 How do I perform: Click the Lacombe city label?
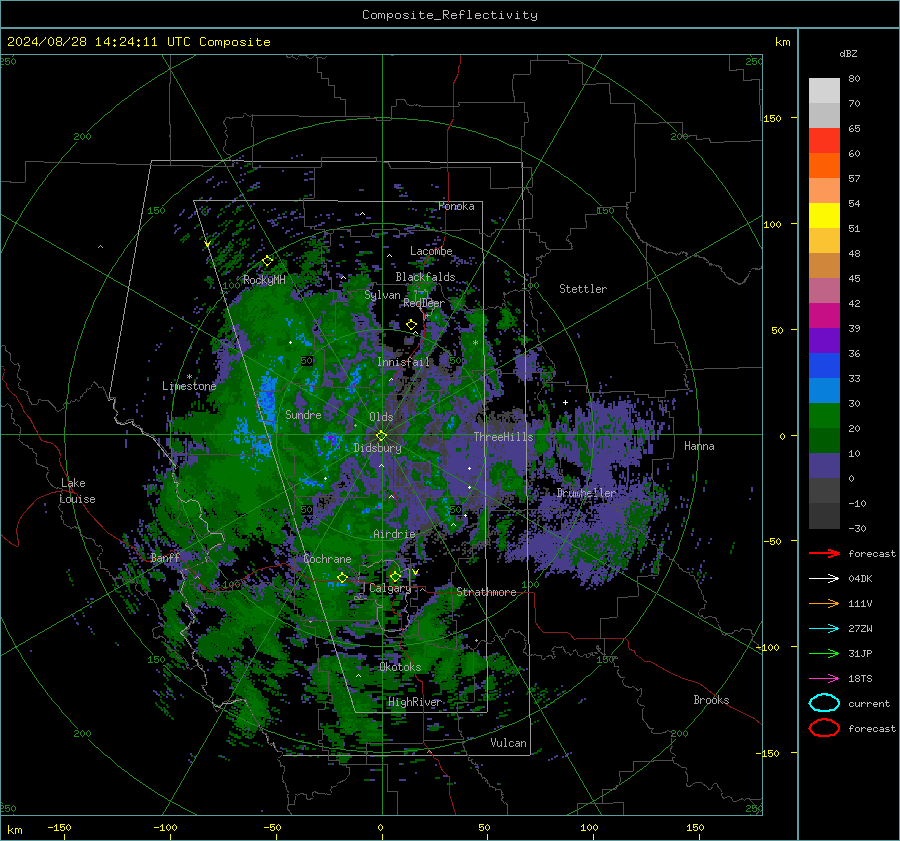pyautogui.click(x=431, y=251)
